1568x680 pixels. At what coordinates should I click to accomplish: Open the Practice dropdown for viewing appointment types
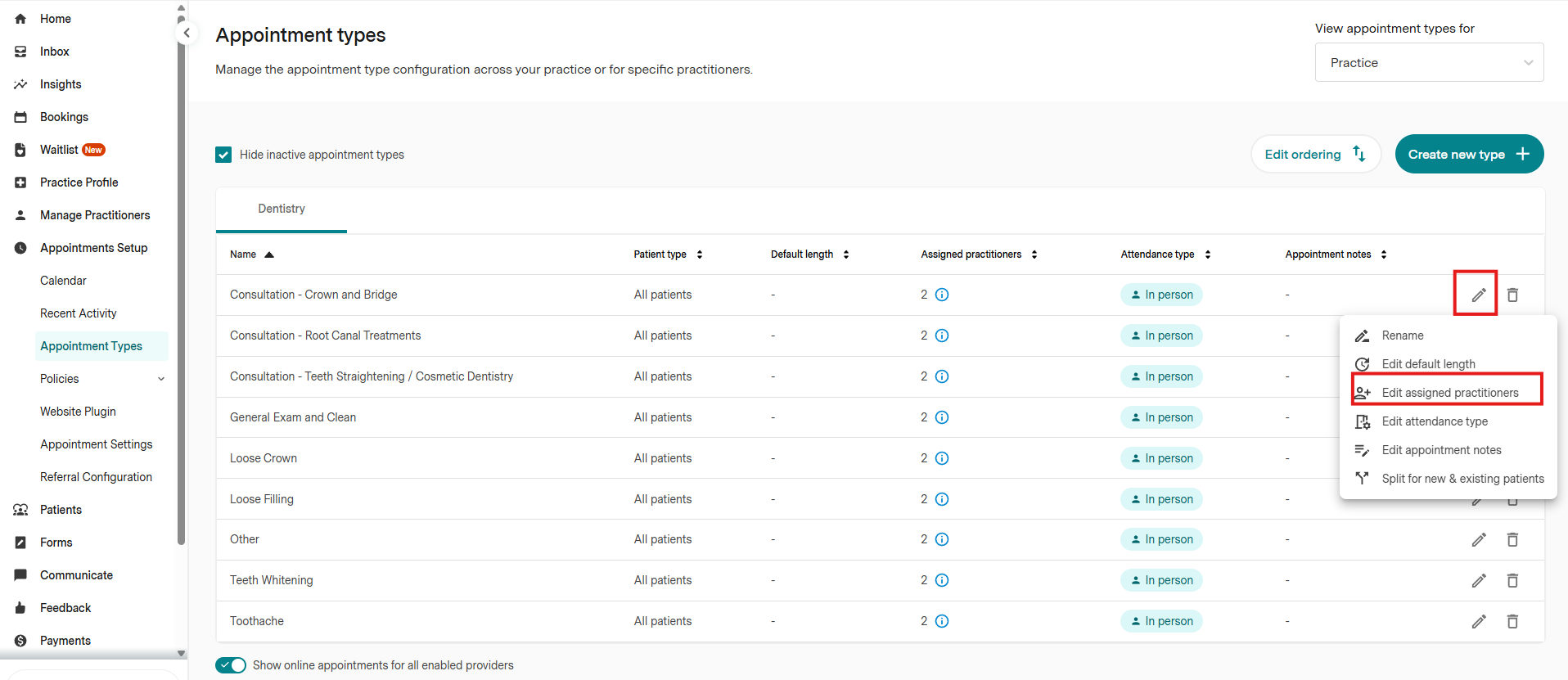[1428, 63]
